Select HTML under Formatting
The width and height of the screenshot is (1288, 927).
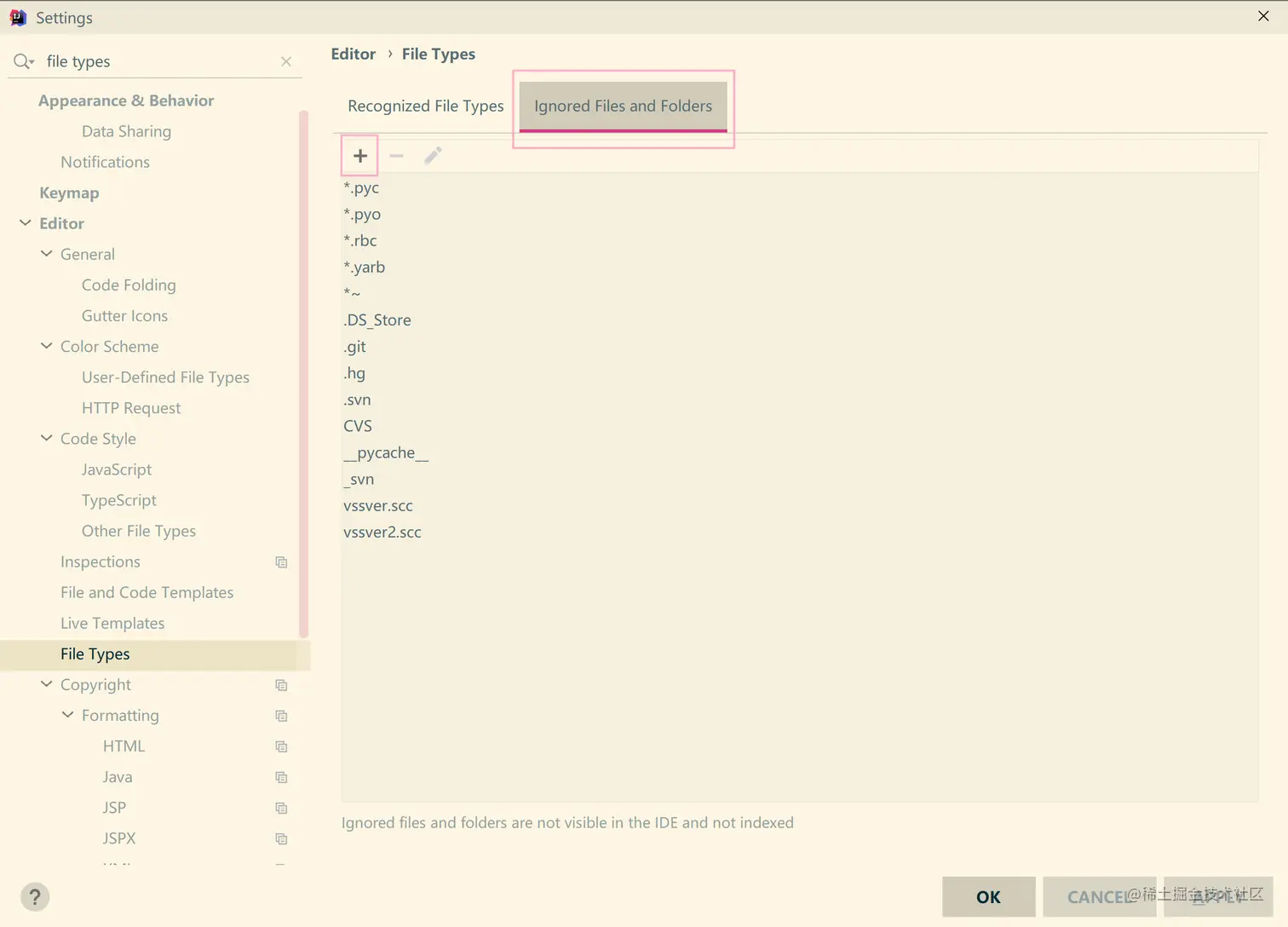pyautogui.click(x=124, y=746)
